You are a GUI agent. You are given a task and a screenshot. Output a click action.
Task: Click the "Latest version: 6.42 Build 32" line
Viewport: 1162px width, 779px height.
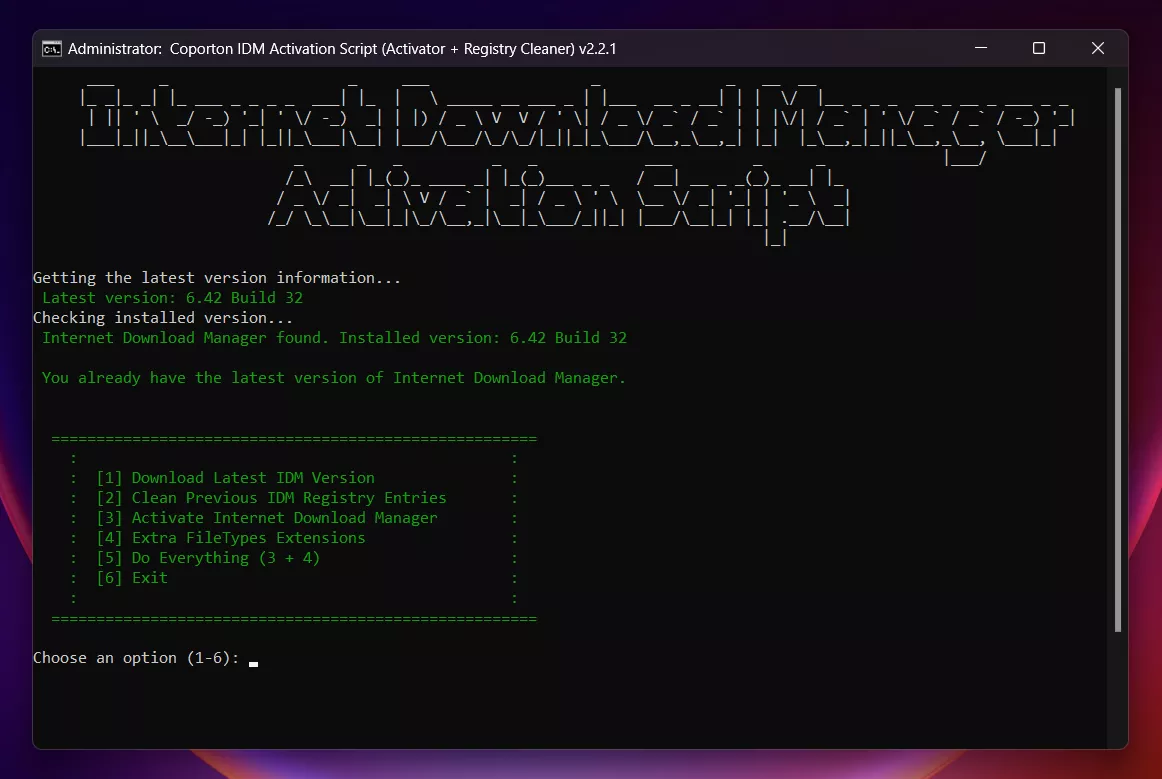click(172, 298)
